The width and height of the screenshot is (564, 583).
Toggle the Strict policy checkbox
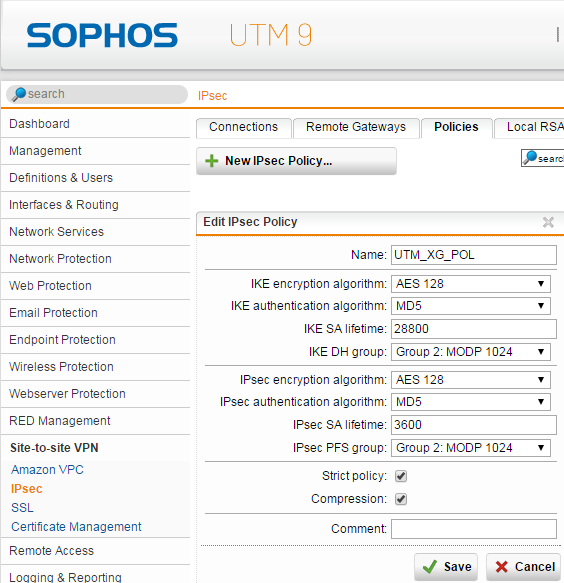pyautogui.click(x=401, y=476)
